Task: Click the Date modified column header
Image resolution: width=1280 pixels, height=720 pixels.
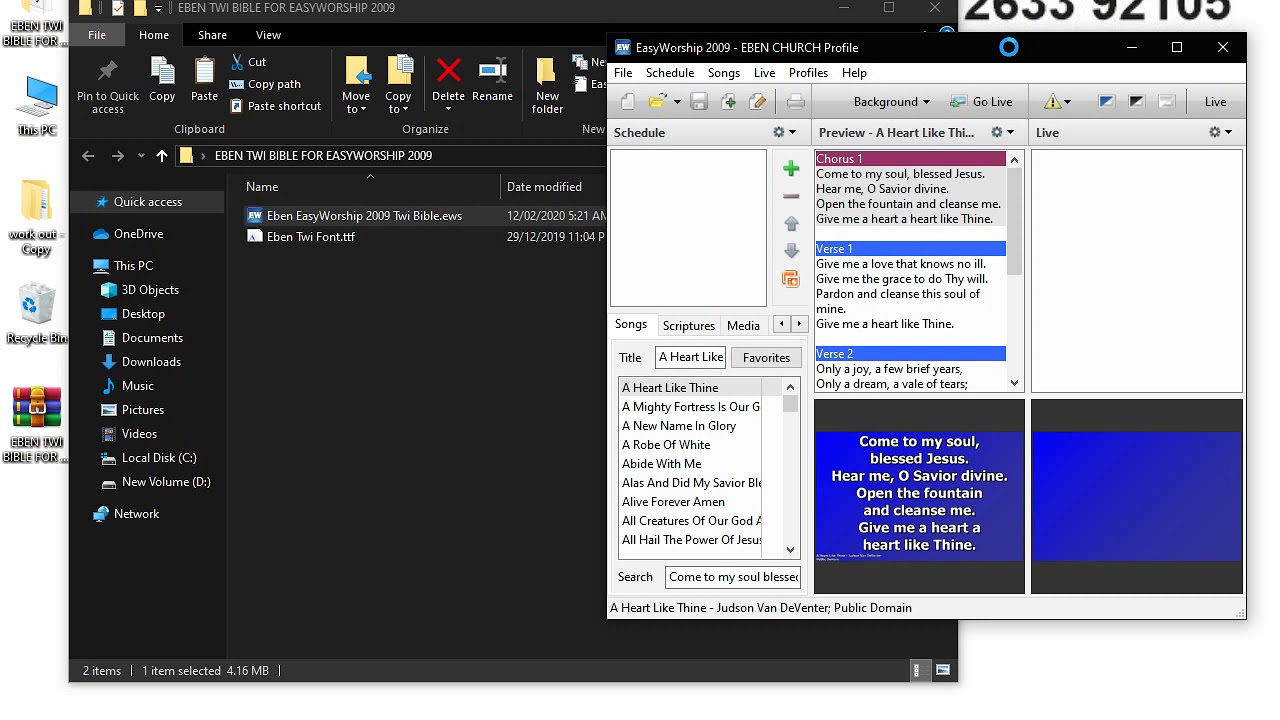Action: (x=544, y=187)
